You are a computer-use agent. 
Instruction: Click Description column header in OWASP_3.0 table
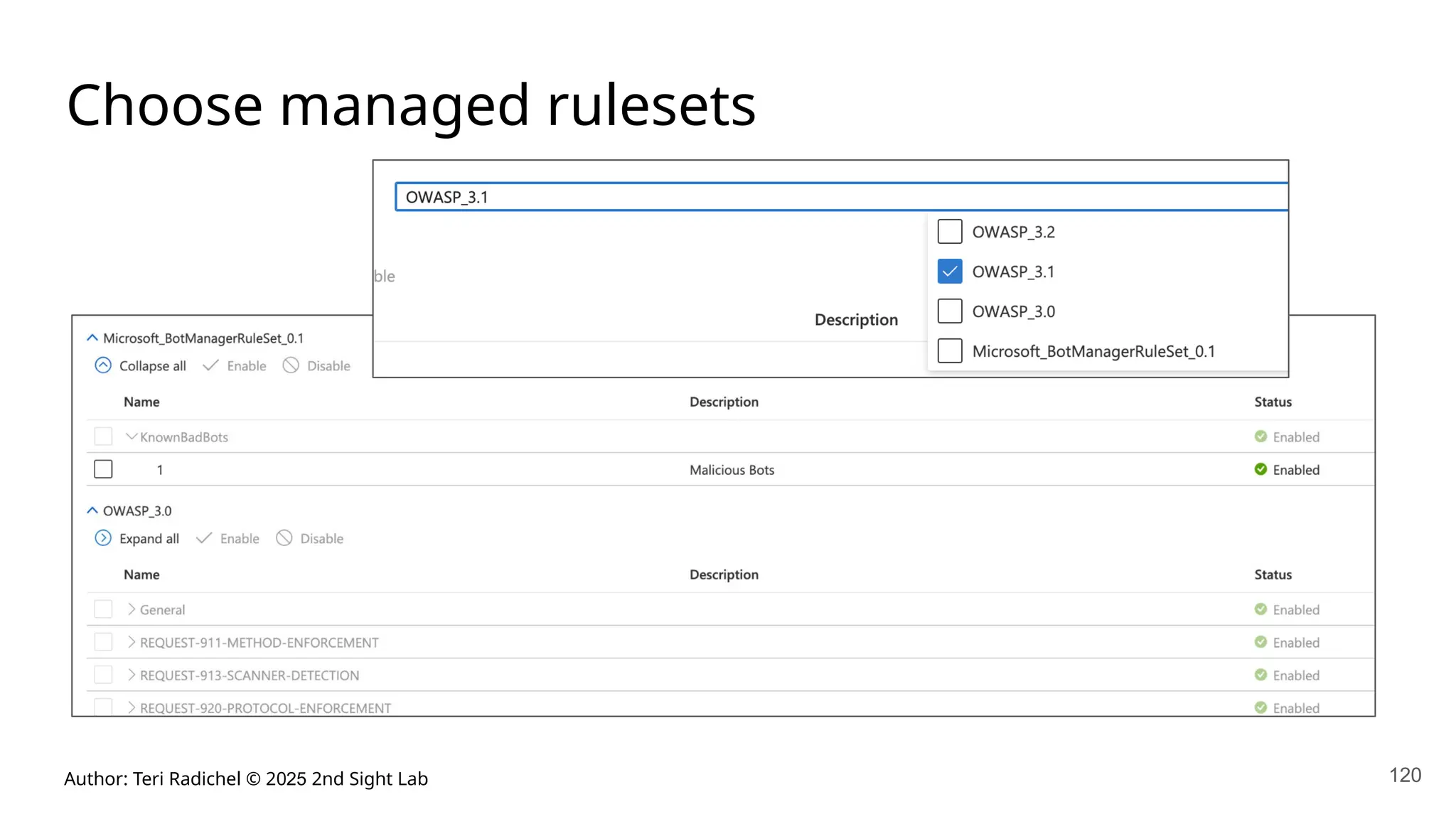pyautogui.click(x=724, y=574)
